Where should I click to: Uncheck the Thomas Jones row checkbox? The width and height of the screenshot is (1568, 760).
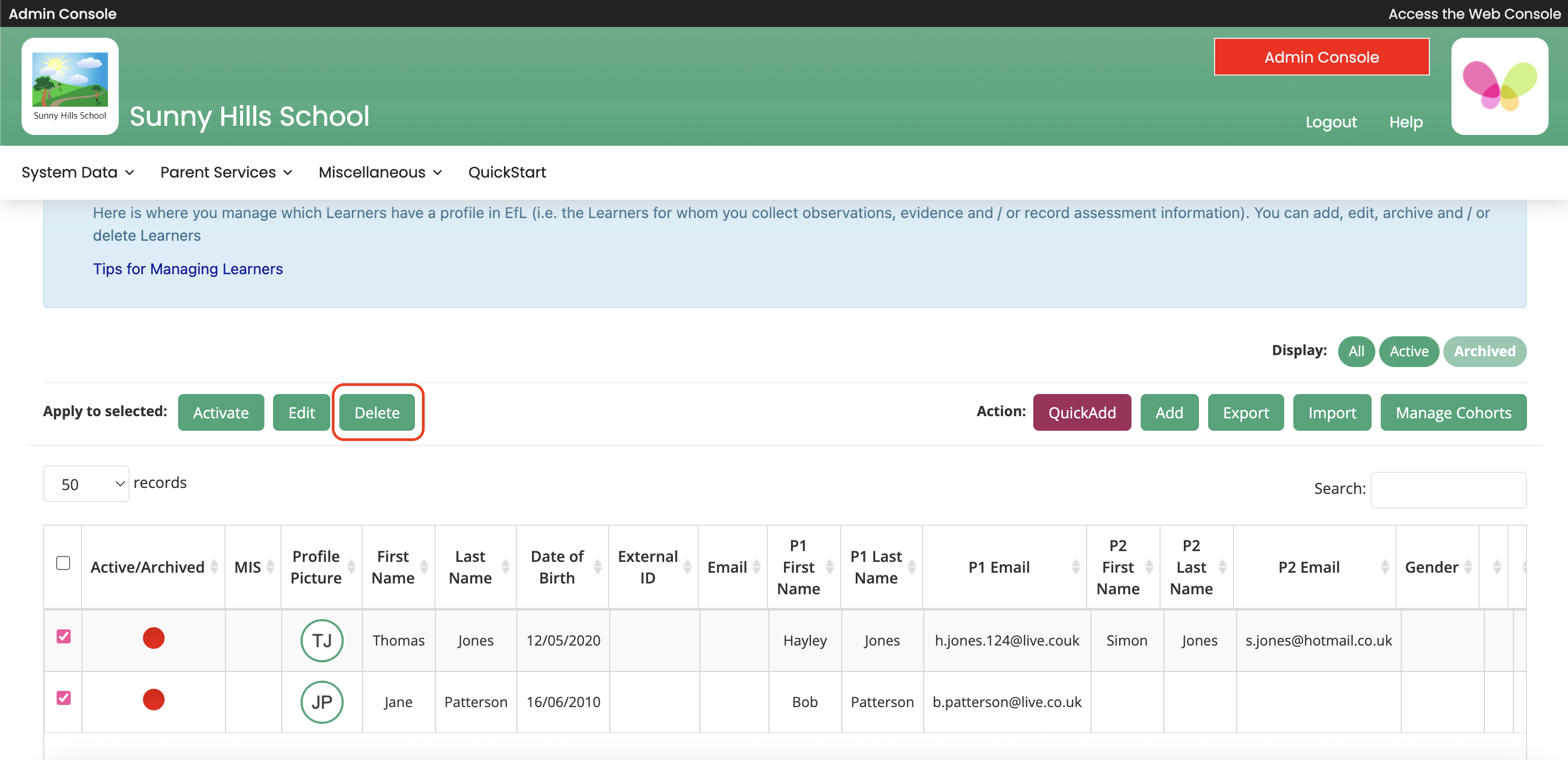click(63, 636)
